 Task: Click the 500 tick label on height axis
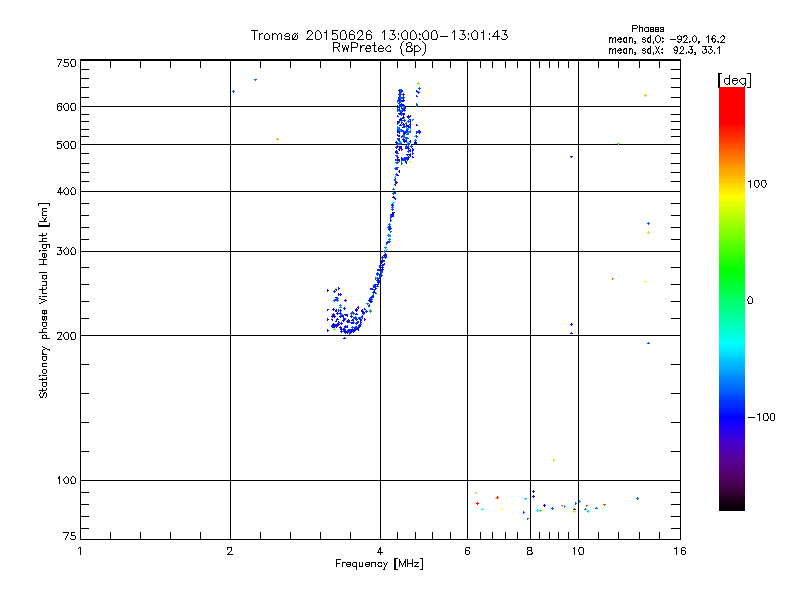[x=66, y=145]
